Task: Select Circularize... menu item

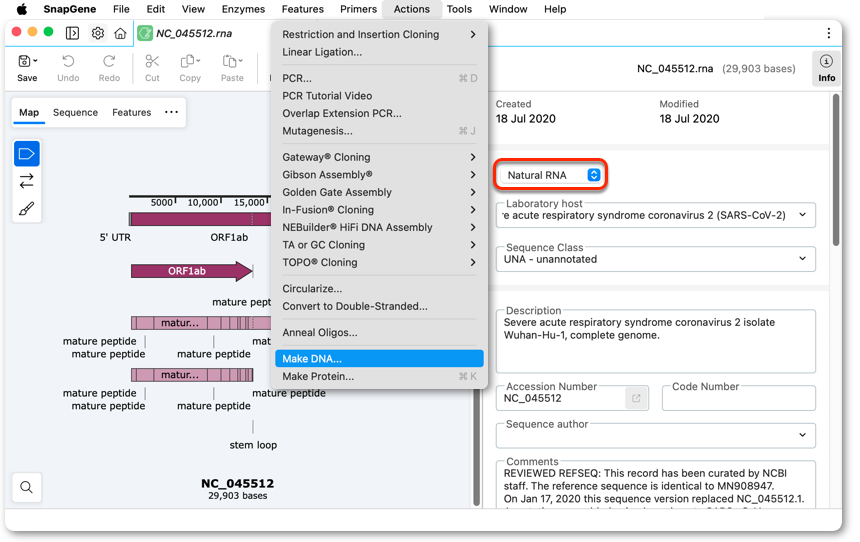Action: [379, 289]
